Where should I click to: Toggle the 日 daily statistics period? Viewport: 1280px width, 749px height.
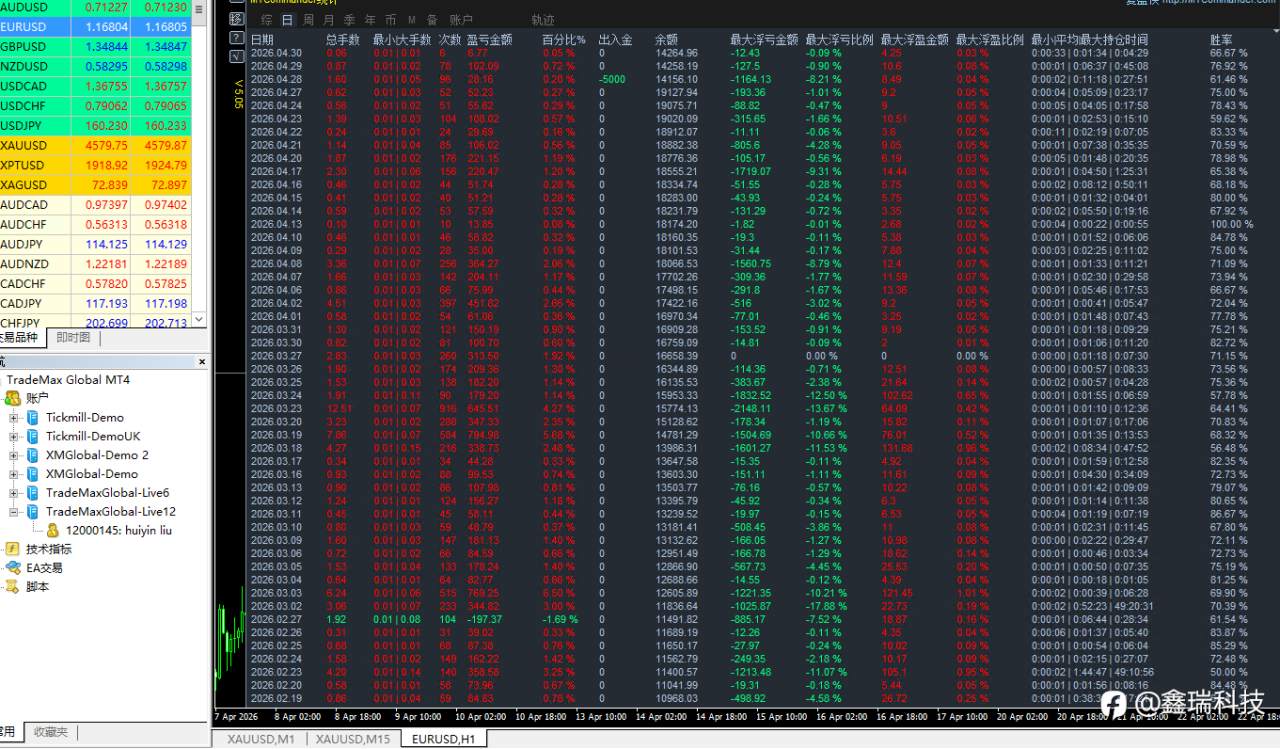pyautogui.click(x=288, y=20)
